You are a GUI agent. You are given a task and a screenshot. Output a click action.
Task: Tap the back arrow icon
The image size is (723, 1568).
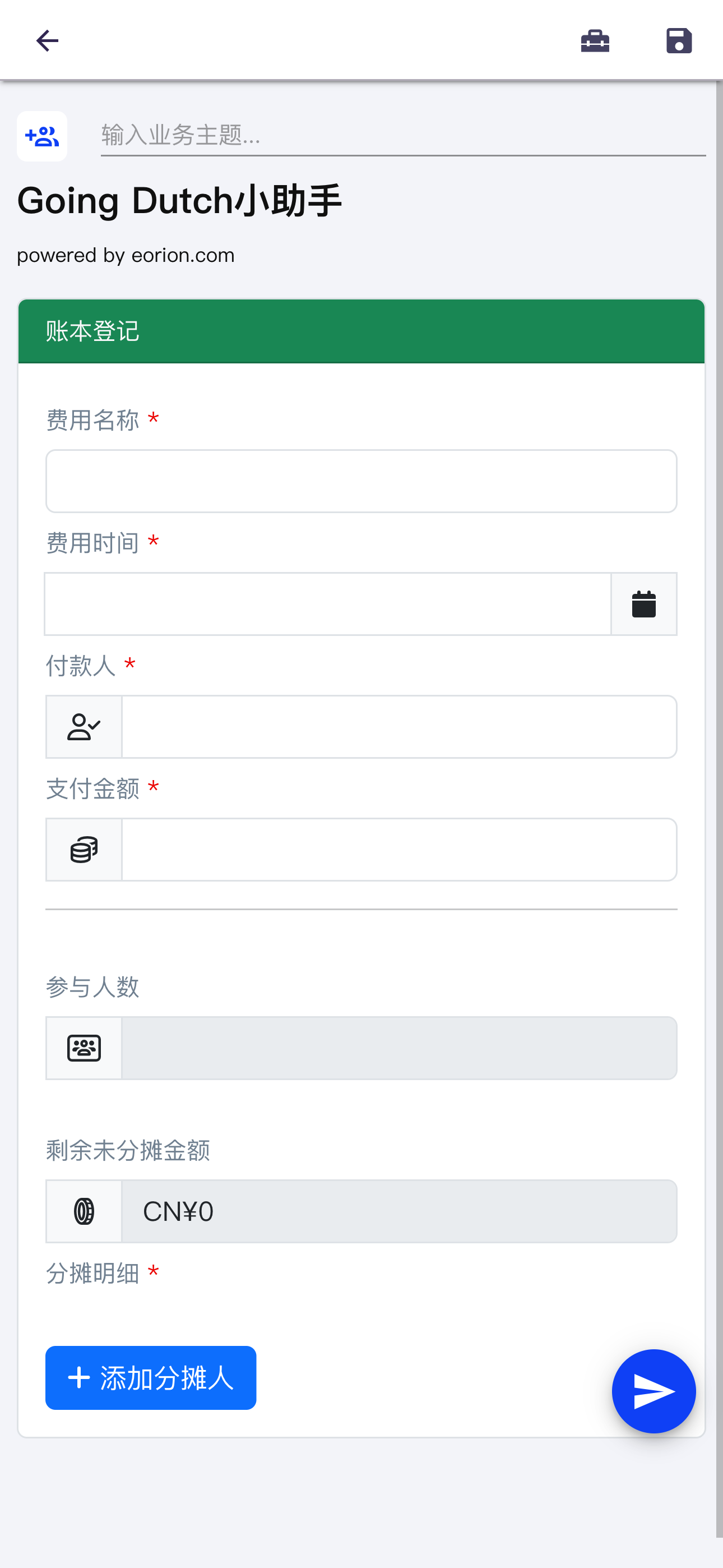click(47, 41)
